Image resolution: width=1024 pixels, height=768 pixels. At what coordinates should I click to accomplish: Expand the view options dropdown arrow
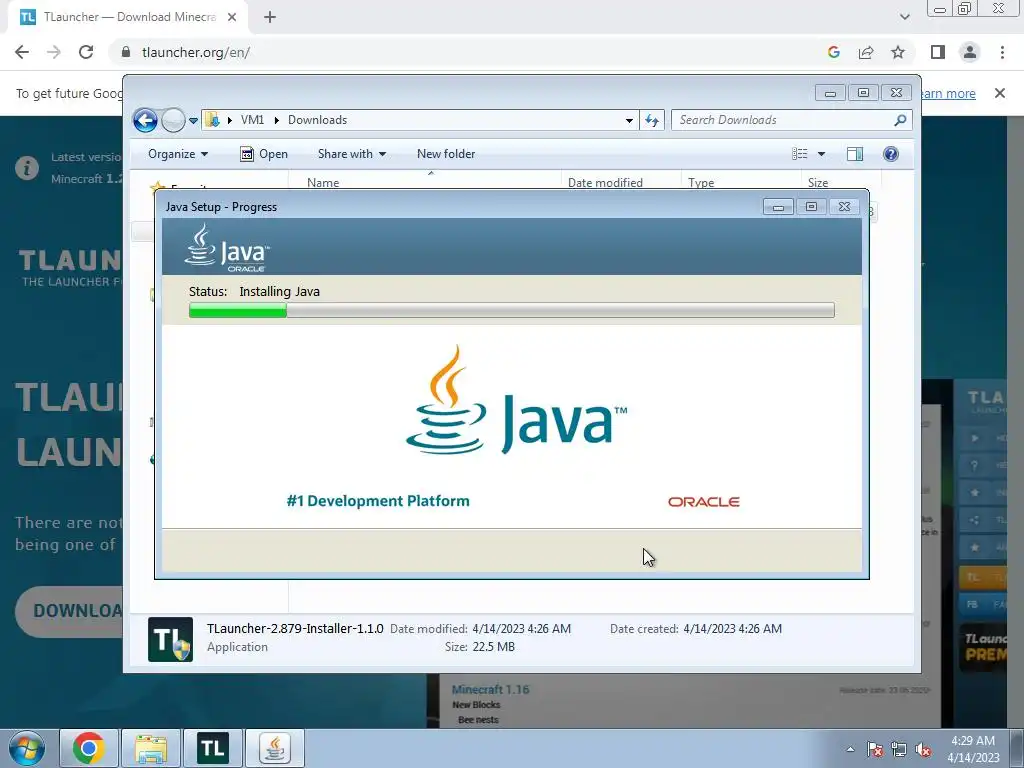pyautogui.click(x=822, y=154)
